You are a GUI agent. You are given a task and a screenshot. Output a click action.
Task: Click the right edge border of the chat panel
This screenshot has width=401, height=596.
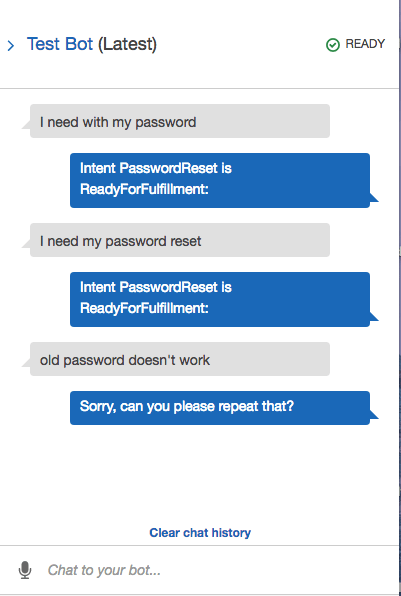pyautogui.click(x=399, y=298)
